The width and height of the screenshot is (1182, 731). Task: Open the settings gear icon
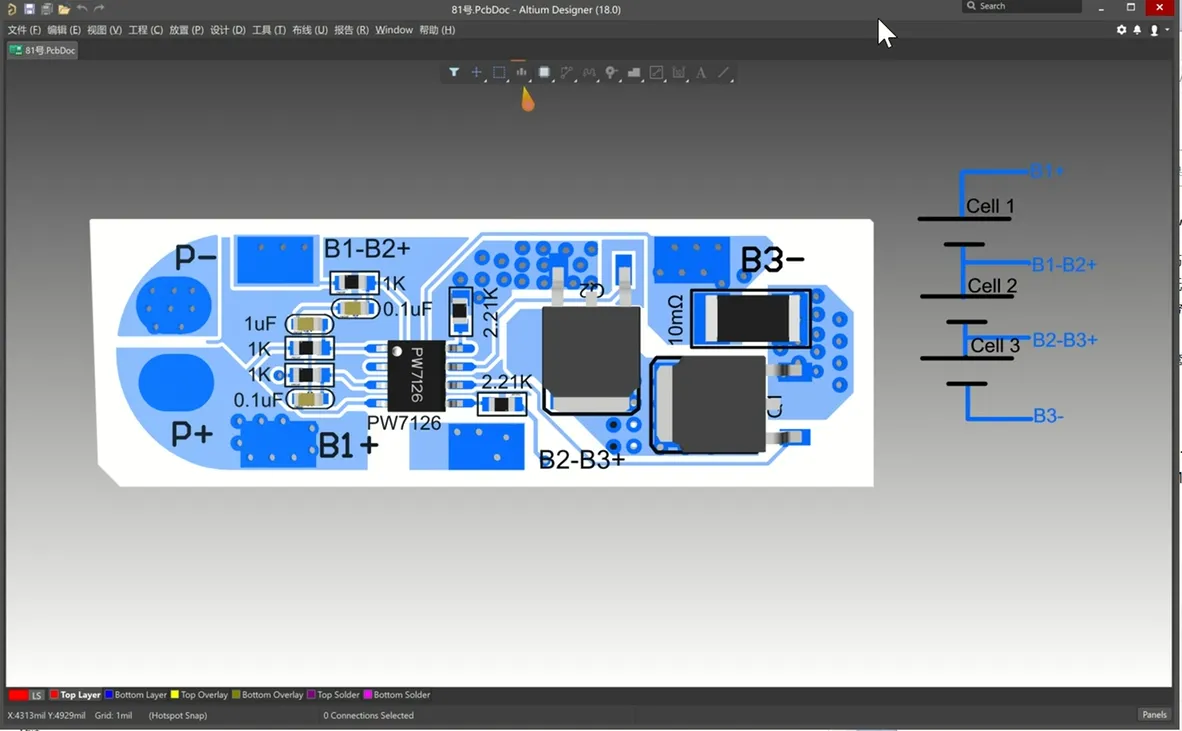point(1121,30)
